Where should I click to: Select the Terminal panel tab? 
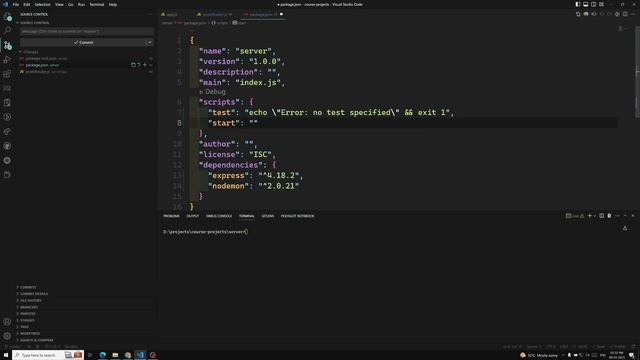[247, 216]
